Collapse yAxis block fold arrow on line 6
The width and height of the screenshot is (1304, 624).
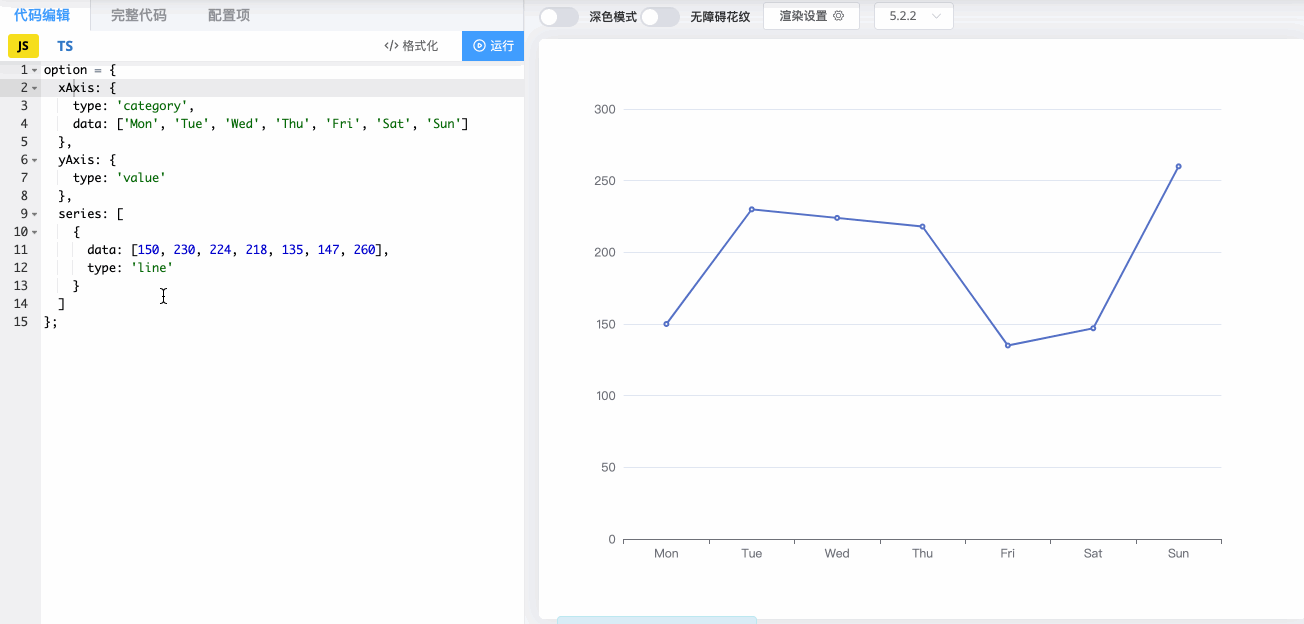click(x=35, y=160)
